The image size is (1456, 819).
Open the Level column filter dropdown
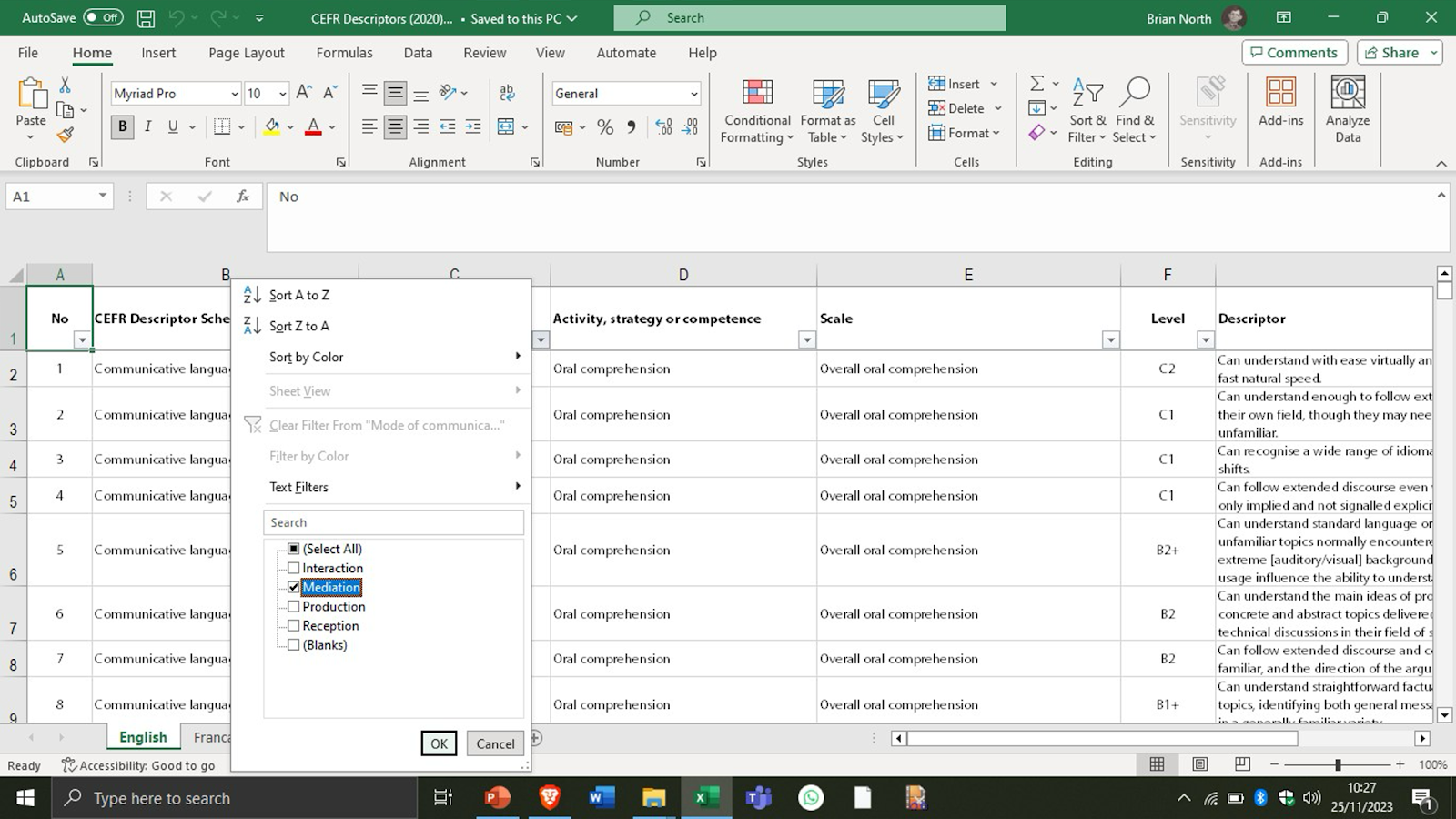click(1205, 339)
